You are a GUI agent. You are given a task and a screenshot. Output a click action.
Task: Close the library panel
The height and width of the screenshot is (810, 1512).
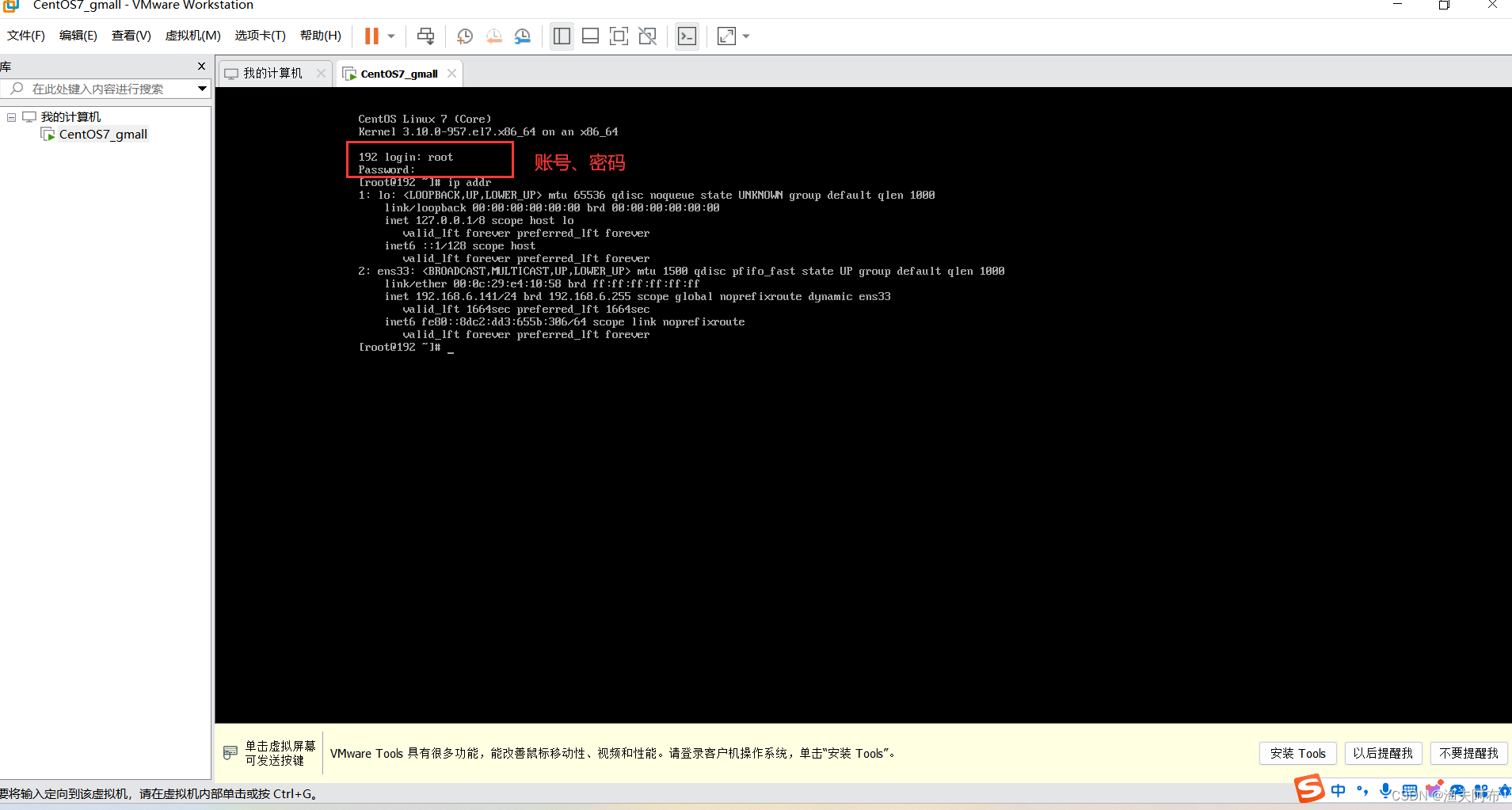pos(201,67)
